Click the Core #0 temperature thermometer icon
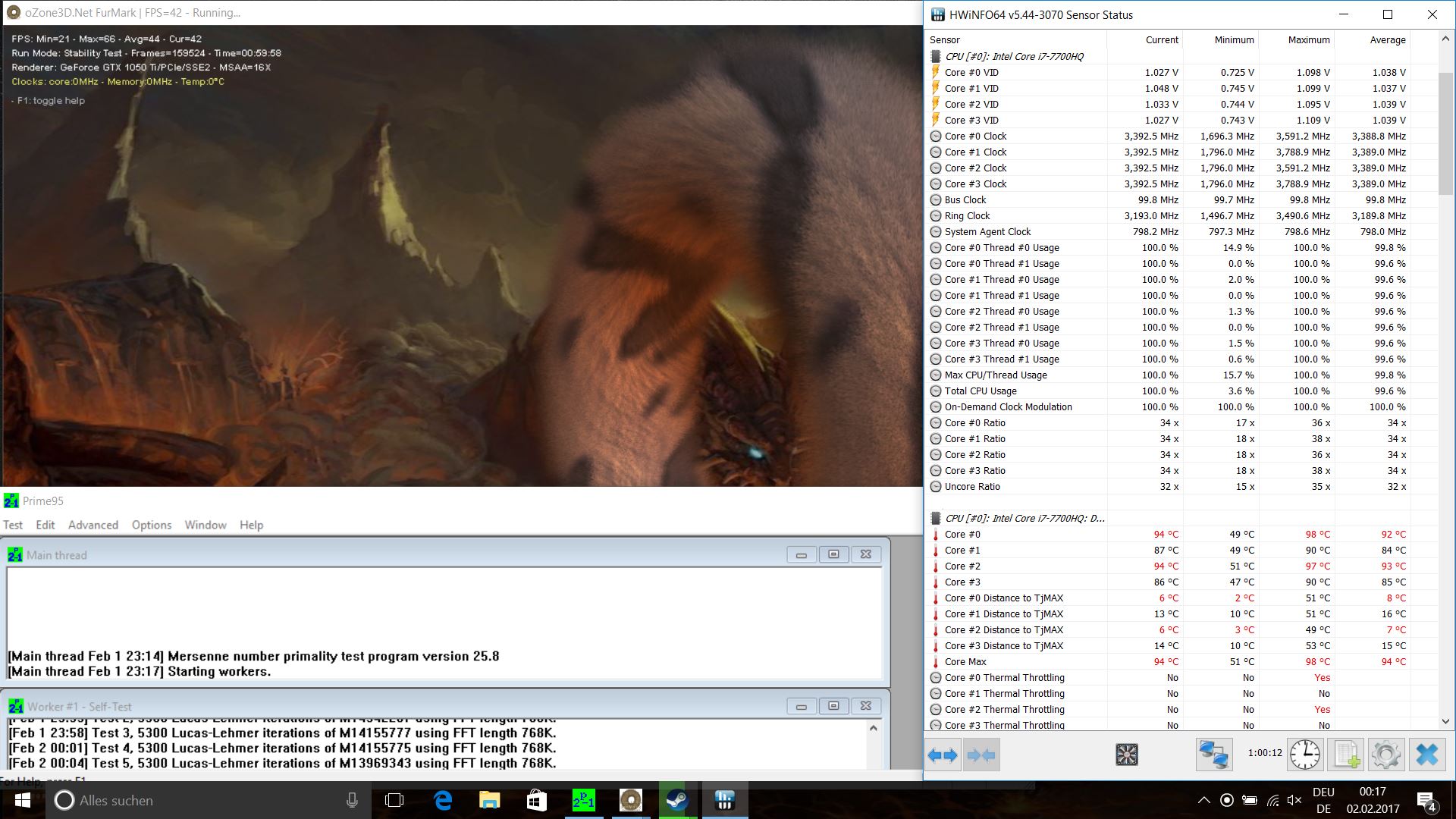The width and height of the screenshot is (1456, 819). coord(936,535)
